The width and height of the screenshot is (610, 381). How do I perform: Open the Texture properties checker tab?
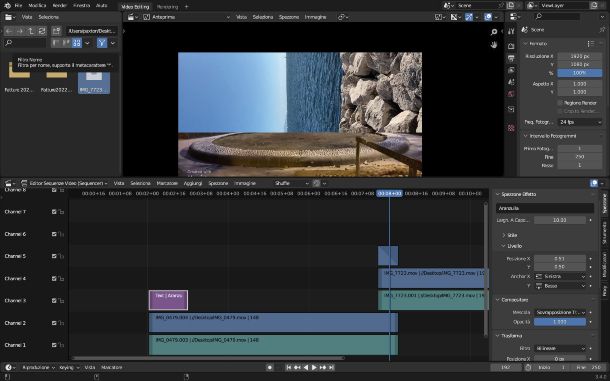[511, 128]
